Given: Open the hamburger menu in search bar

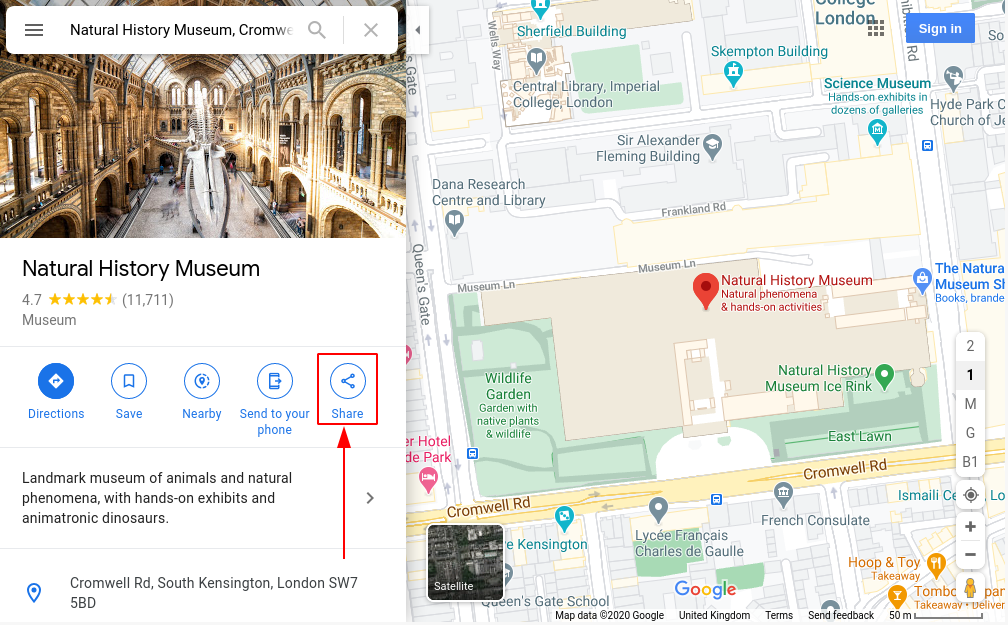Looking at the screenshot, I should (33, 30).
